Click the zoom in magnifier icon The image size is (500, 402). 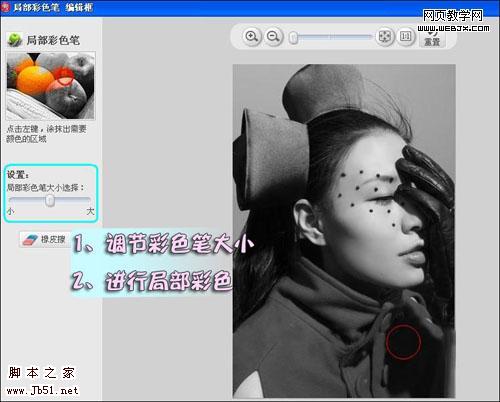point(252,36)
